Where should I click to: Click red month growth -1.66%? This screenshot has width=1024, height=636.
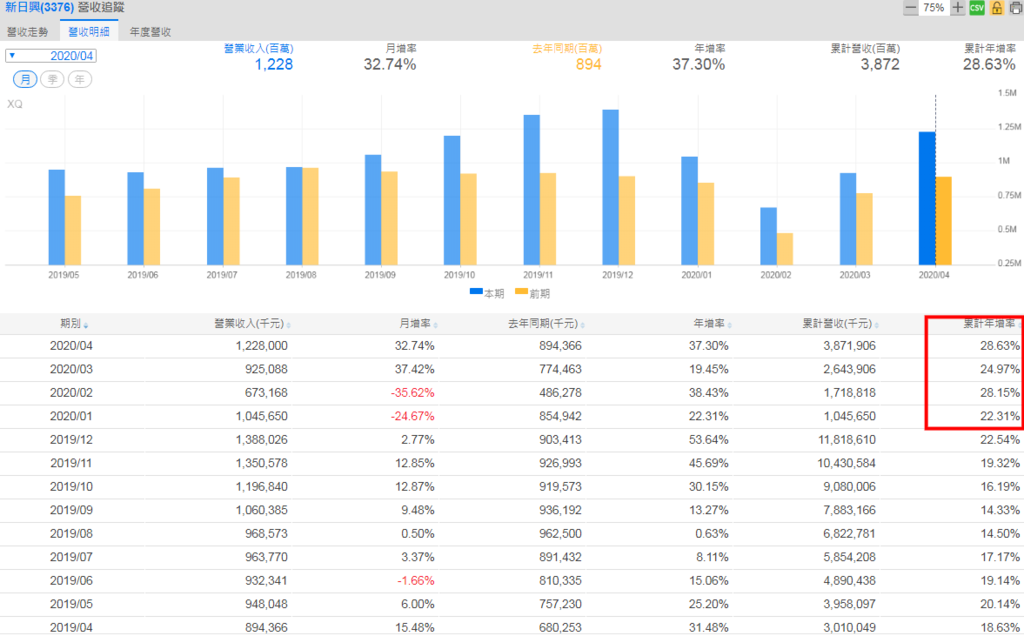click(415, 581)
